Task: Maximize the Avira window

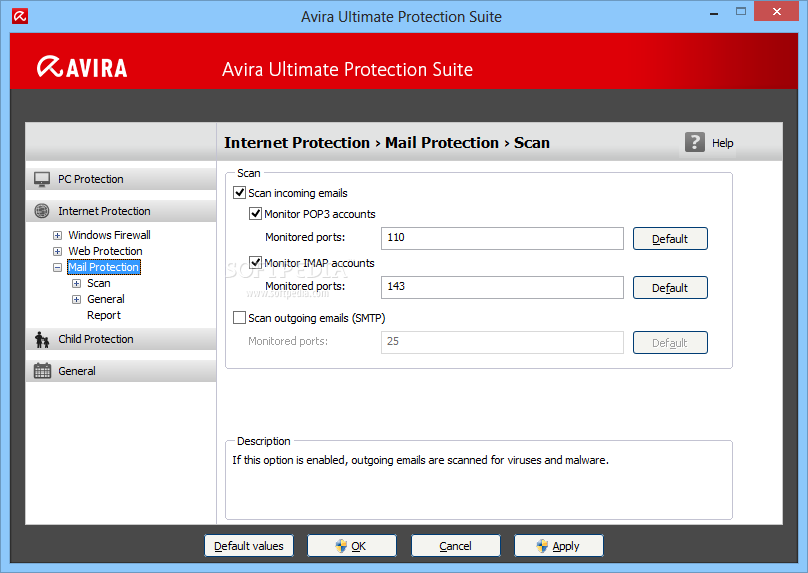Action: coord(740,11)
